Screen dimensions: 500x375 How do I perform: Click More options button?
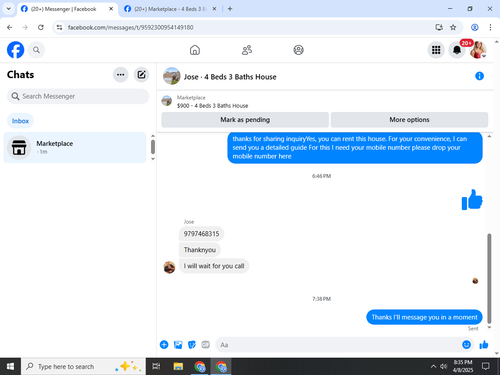pos(409,120)
